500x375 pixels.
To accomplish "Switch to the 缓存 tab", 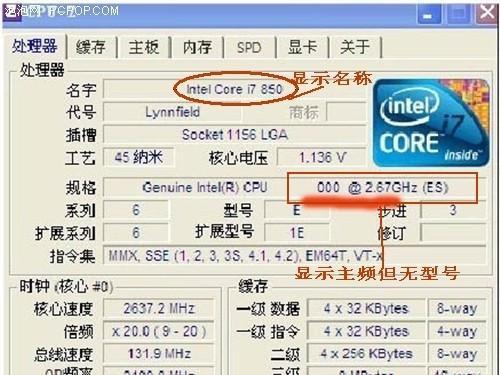I will tap(91, 47).
